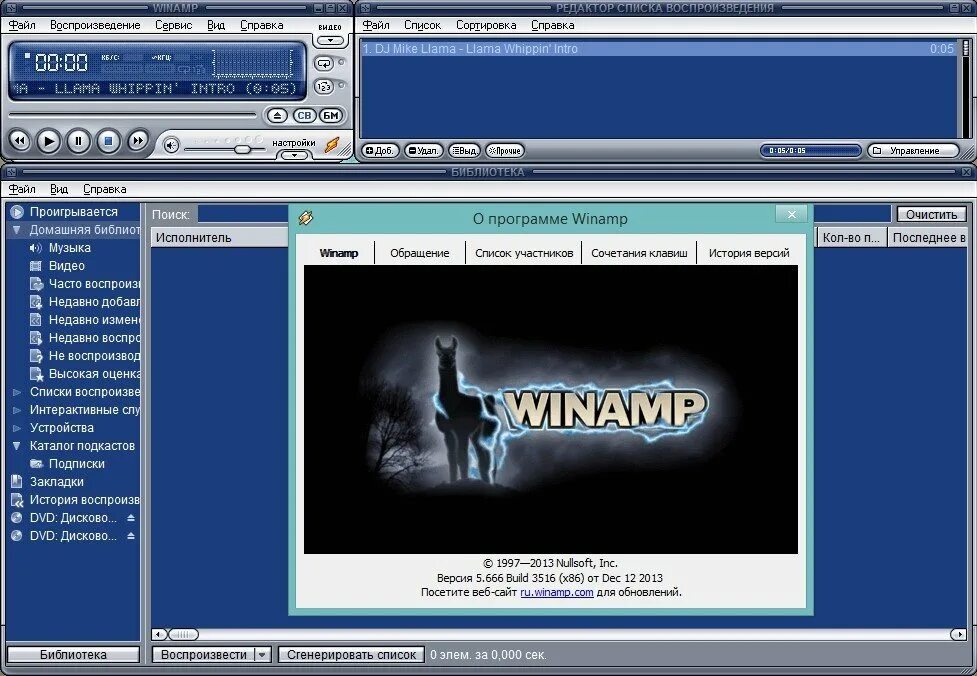Click the Управление playlist button

913,151
